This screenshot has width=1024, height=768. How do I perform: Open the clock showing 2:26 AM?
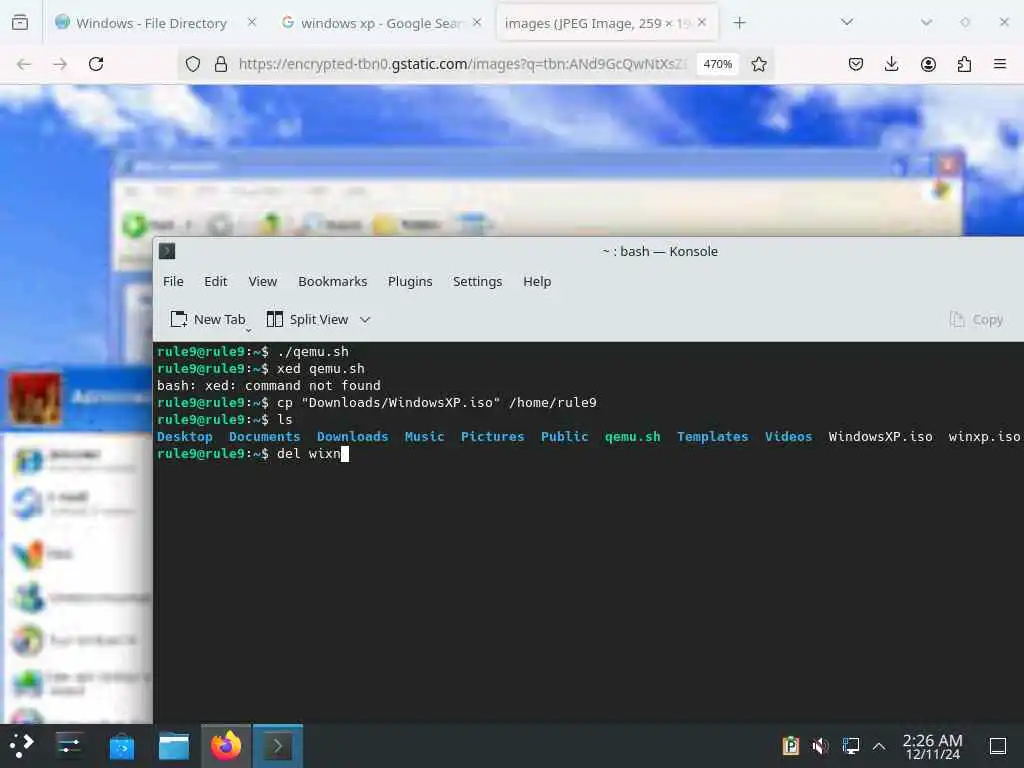[932, 746]
